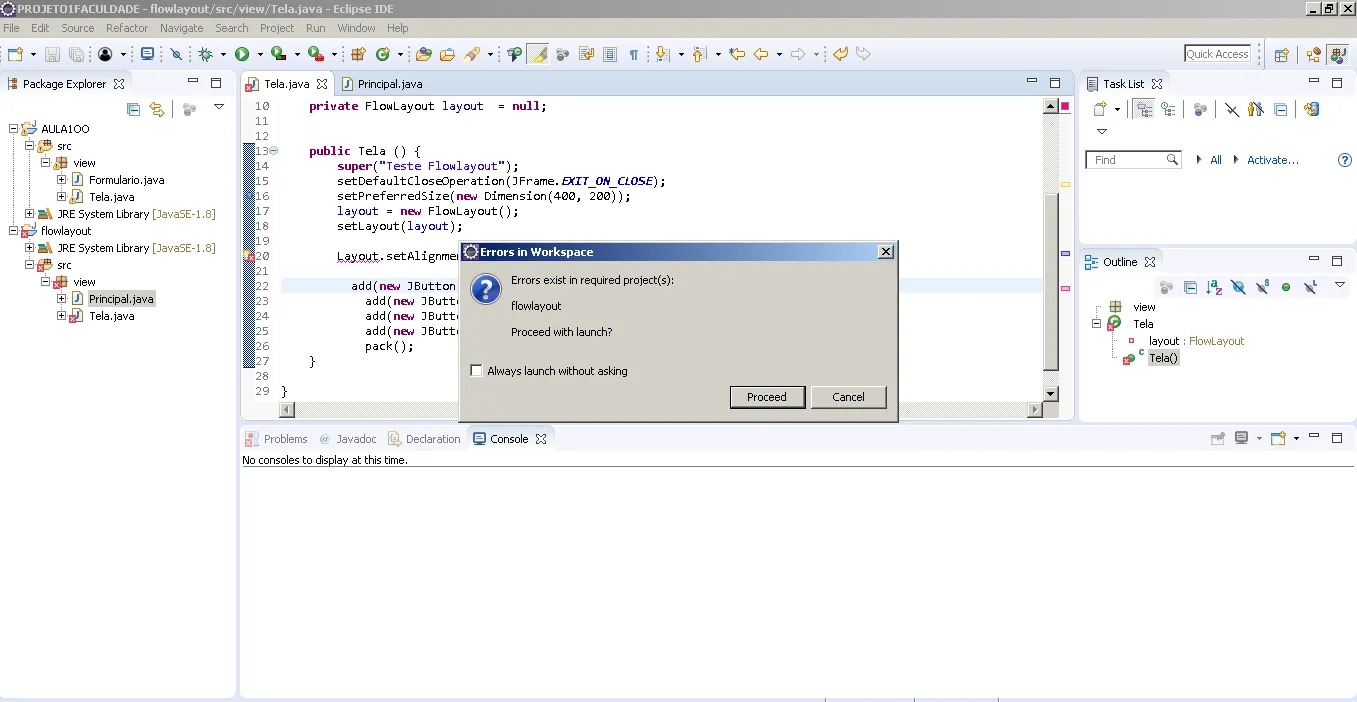The height and width of the screenshot is (702, 1357).
Task: Collapse the AULA1OO project node
Action: tap(14, 129)
